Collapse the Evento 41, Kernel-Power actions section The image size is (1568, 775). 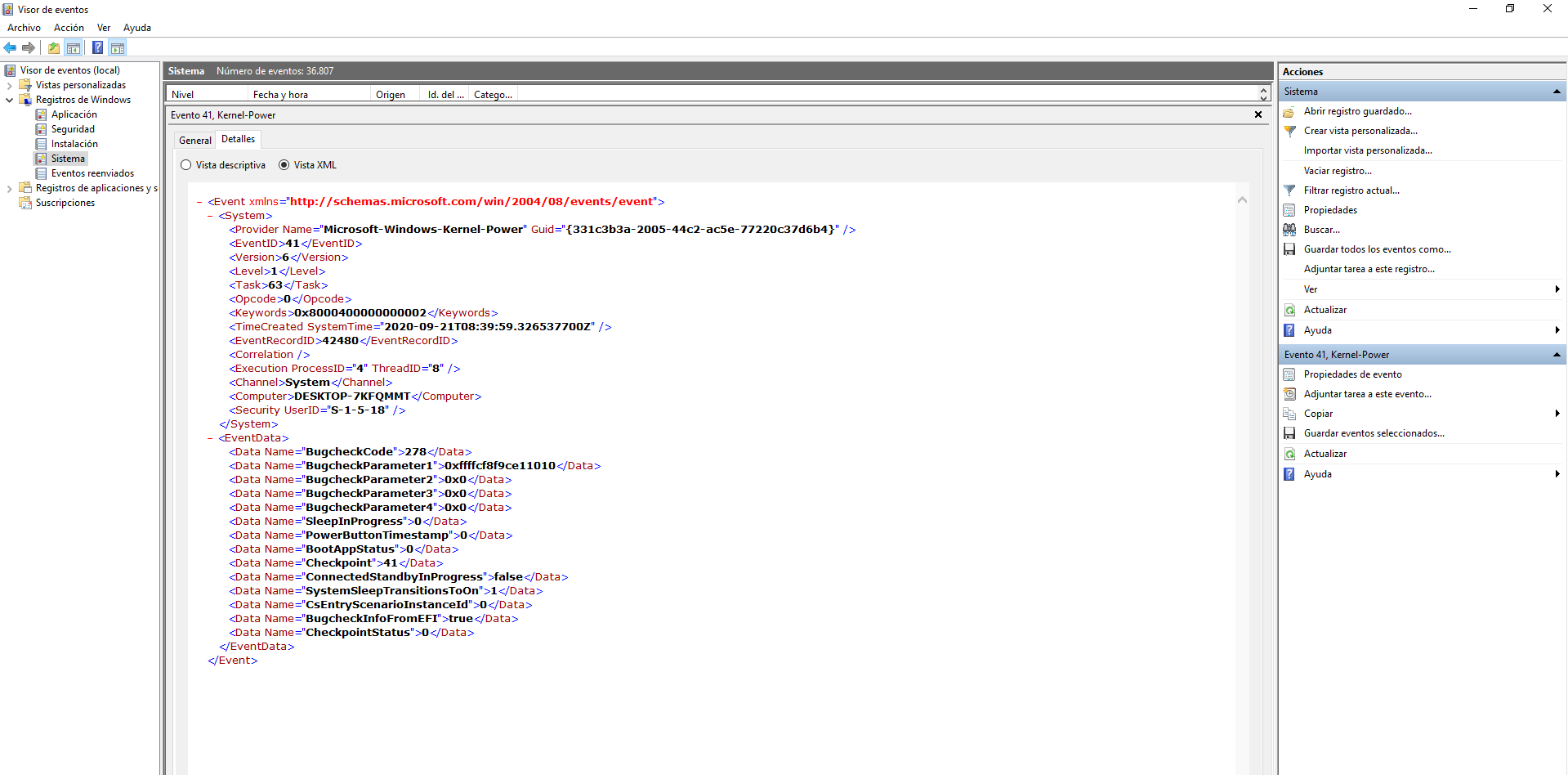coord(1557,355)
